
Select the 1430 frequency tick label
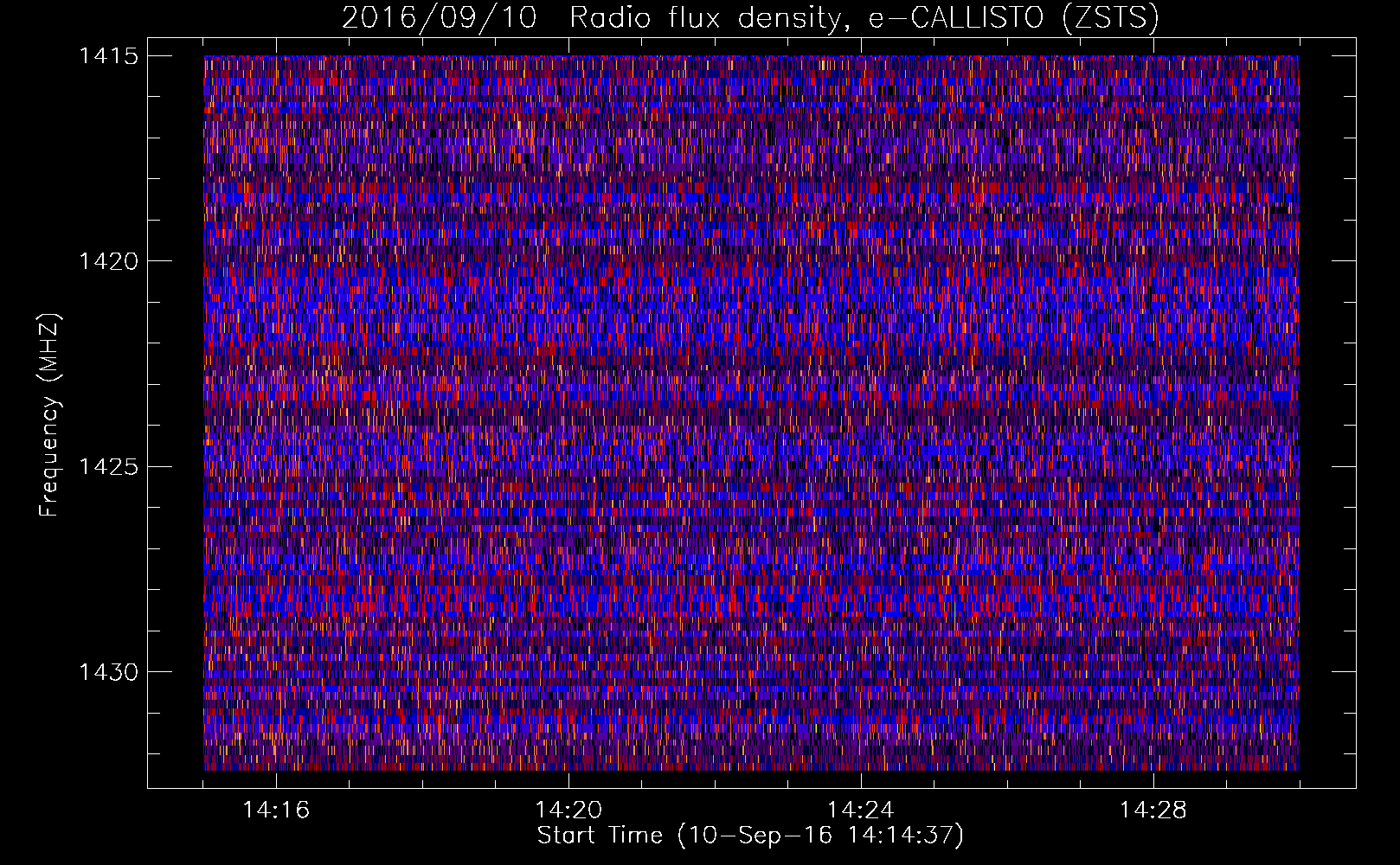pyautogui.click(x=108, y=672)
